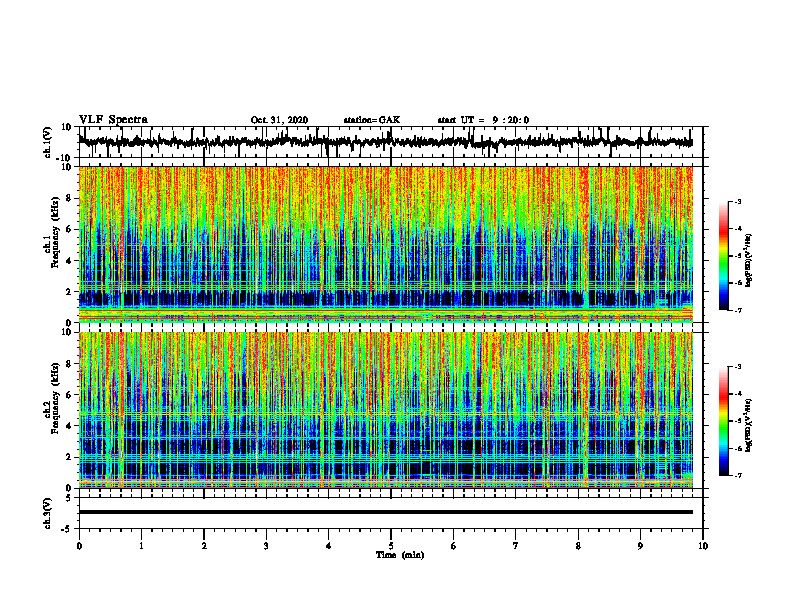Click the ch.1 spectrogram color scale bar
This screenshot has height=612, width=792.
click(724, 256)
